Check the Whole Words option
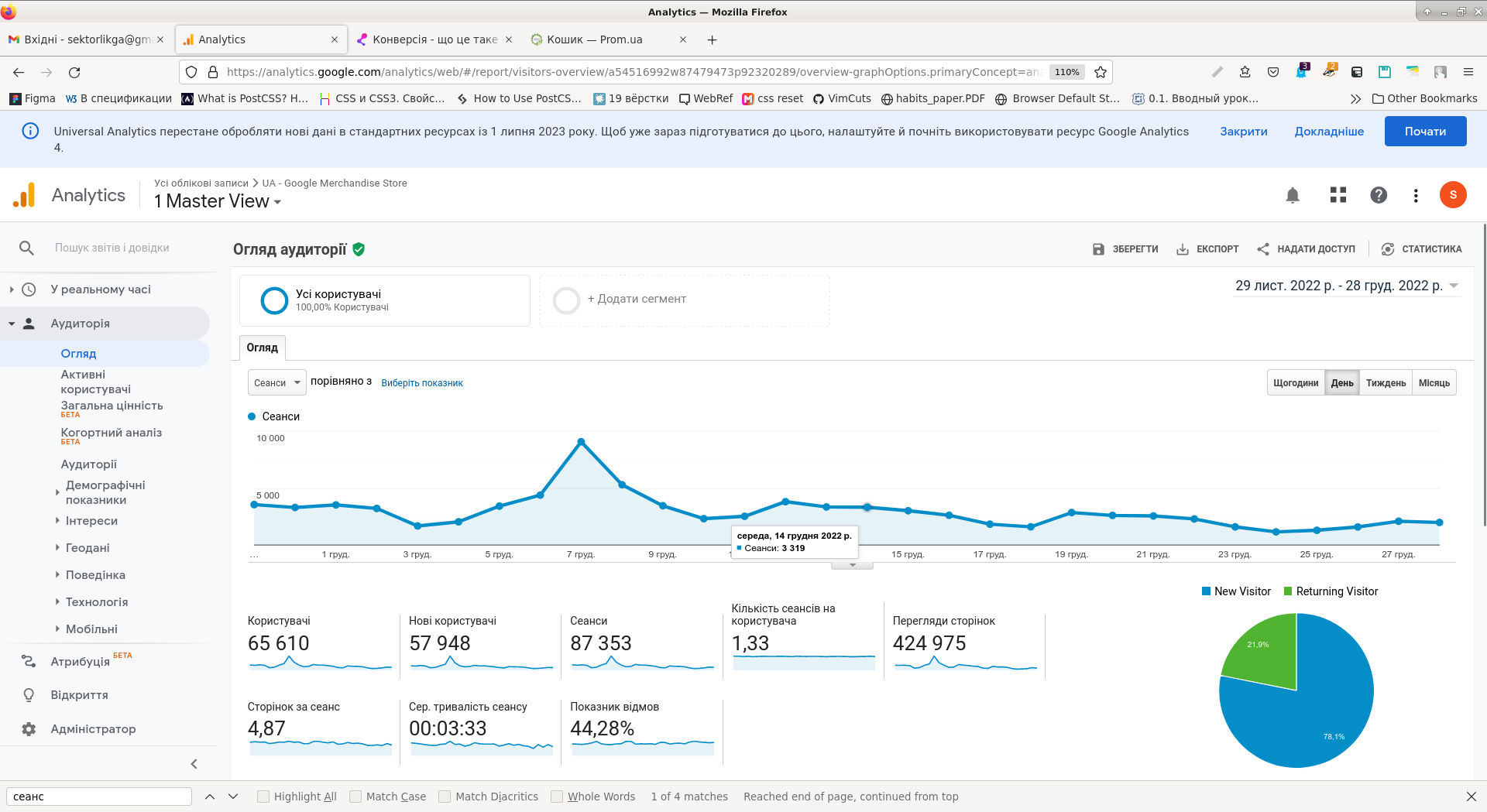This screenshot has width=1487, height=812. point(557,797)
